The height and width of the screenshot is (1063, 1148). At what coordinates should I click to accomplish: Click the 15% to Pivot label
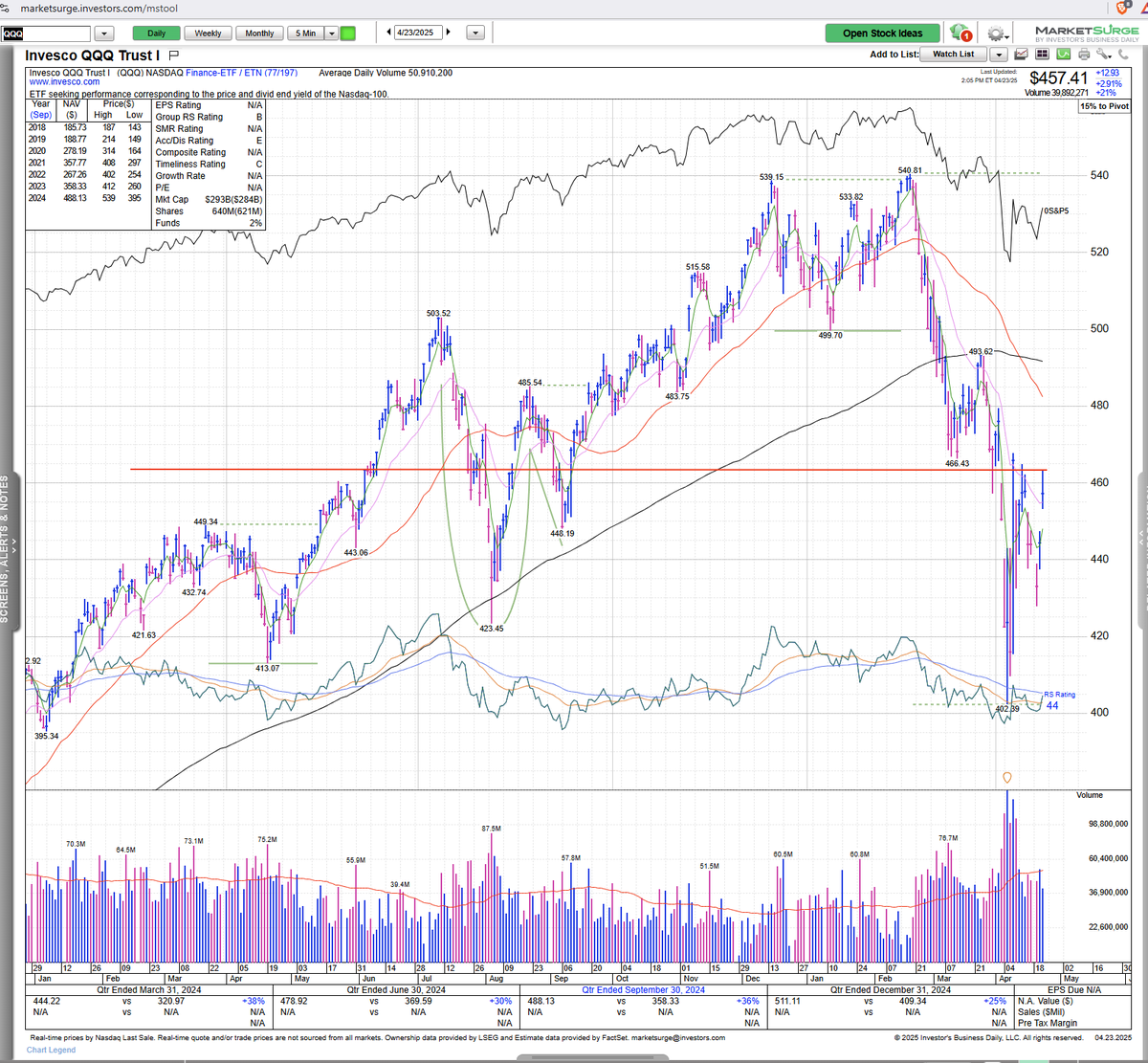click(1103, 106)
